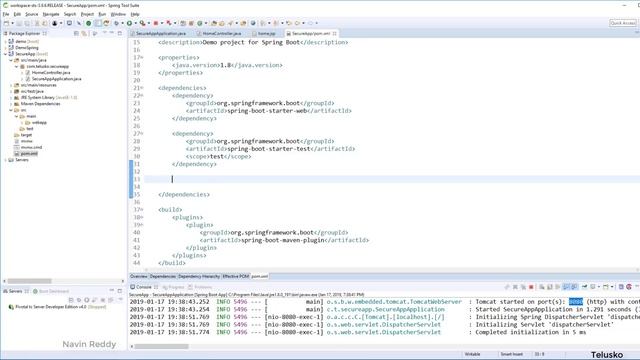
Task: Select the Effective POM tab
Action: pyautogui.click(x=236, y=276)
